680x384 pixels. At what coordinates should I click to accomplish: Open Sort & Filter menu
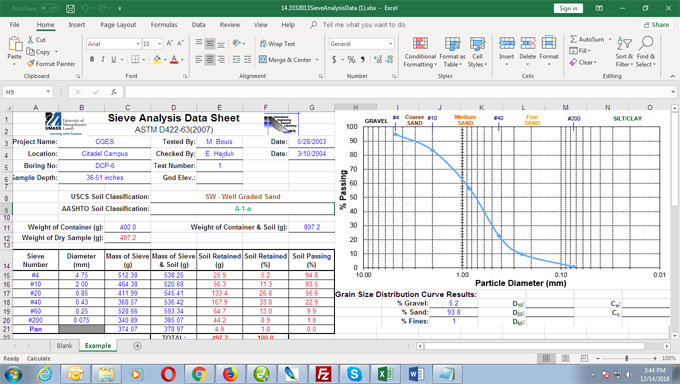pos(624,52)
